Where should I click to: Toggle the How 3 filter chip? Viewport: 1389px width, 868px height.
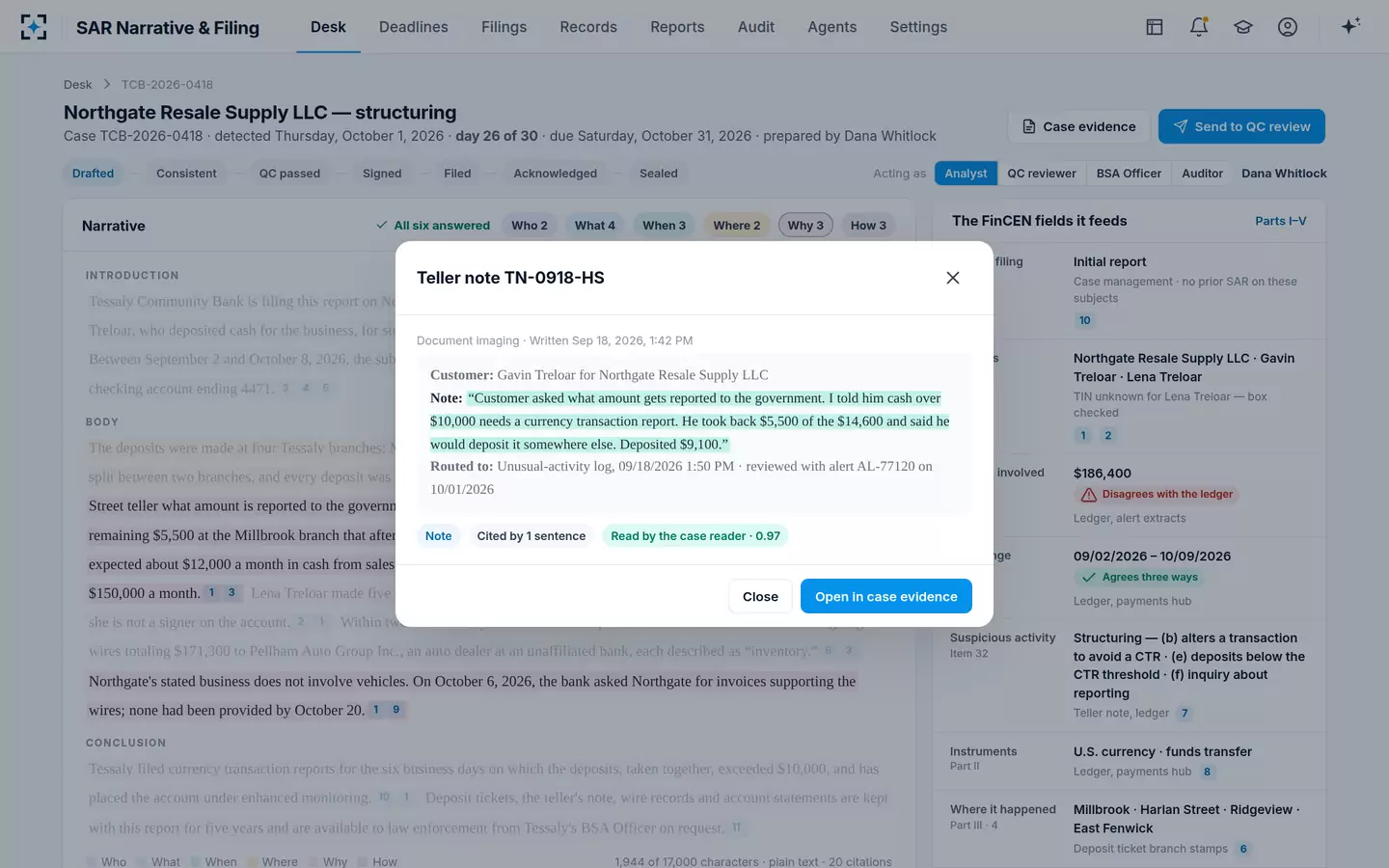pyautogui.click(x=868, y=226)
